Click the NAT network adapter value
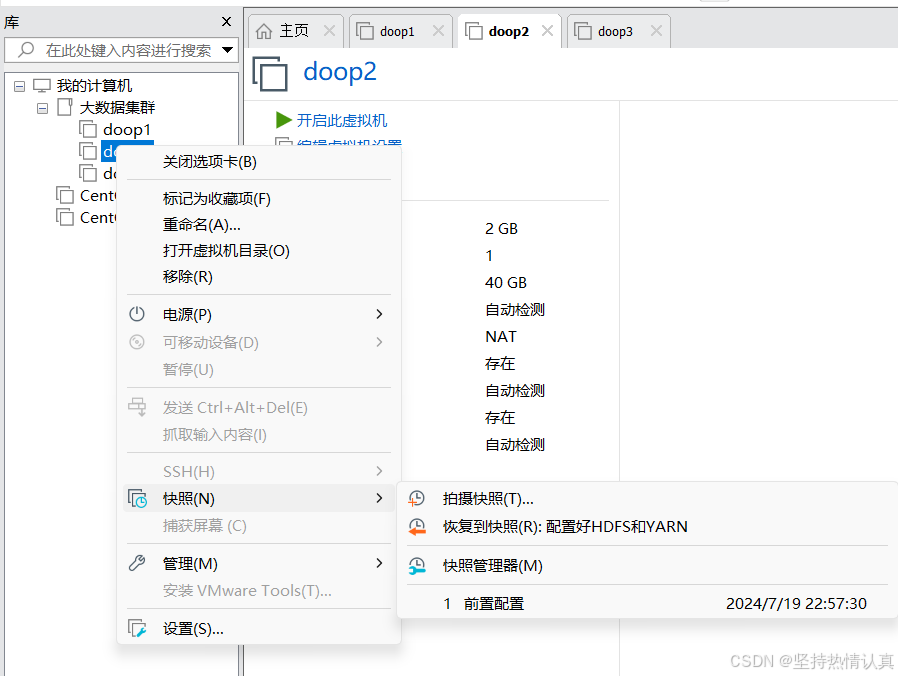 501,336
